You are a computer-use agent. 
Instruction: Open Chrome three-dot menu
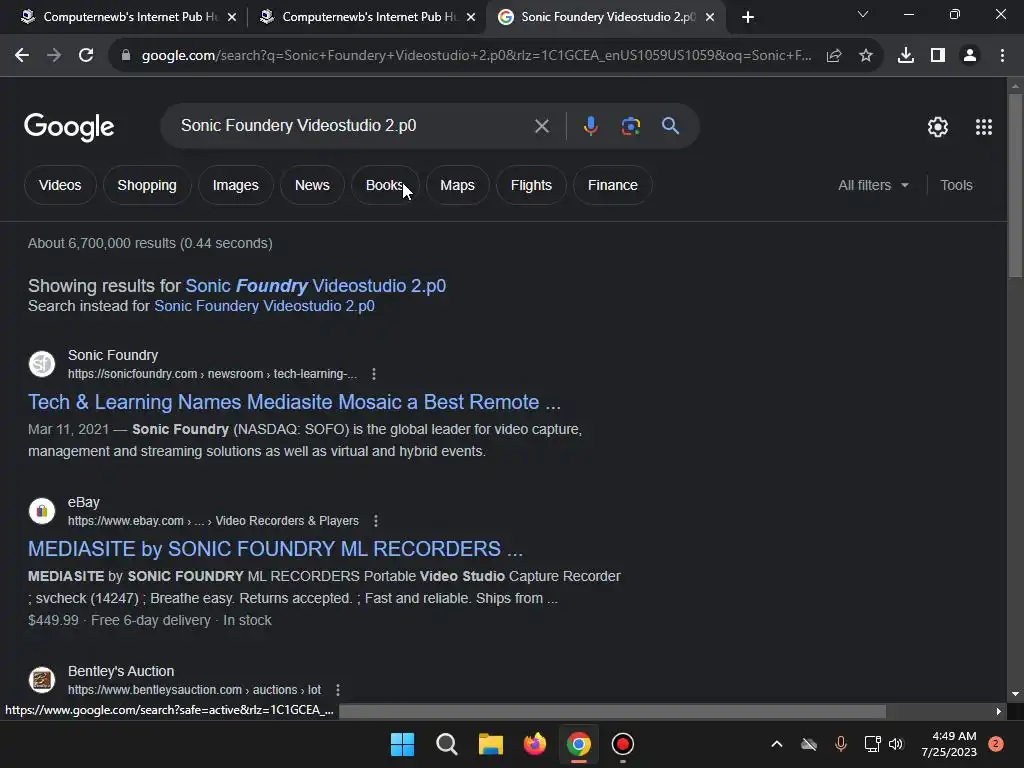pyautogui.click(x=1002, y=56)
